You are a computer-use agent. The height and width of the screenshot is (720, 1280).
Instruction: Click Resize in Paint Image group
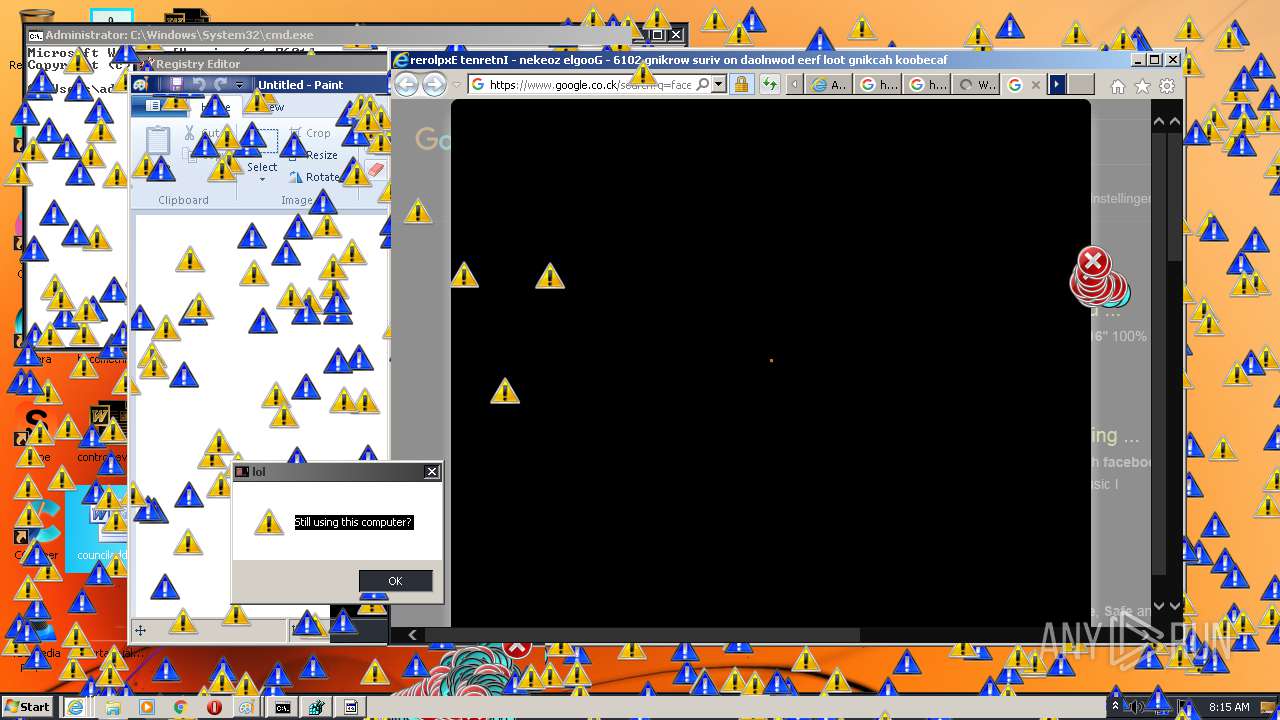tap(313, 155)
